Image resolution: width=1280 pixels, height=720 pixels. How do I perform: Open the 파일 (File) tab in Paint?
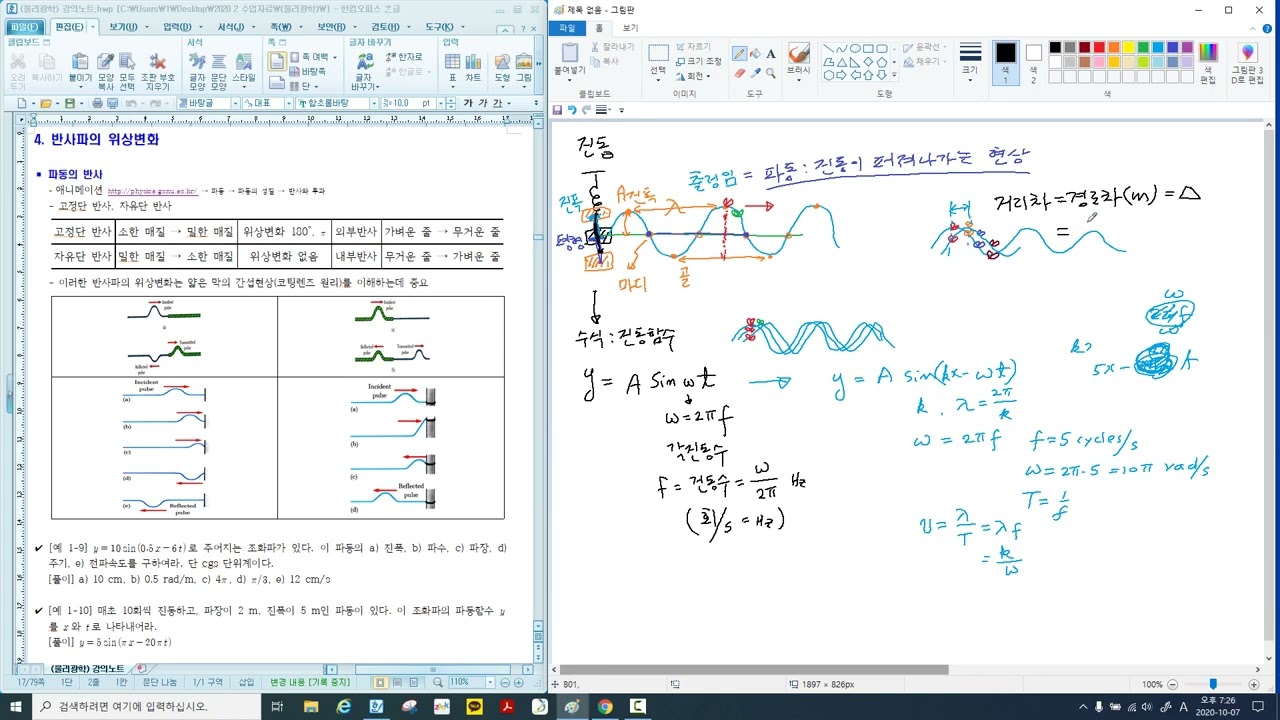click(566, 28)
